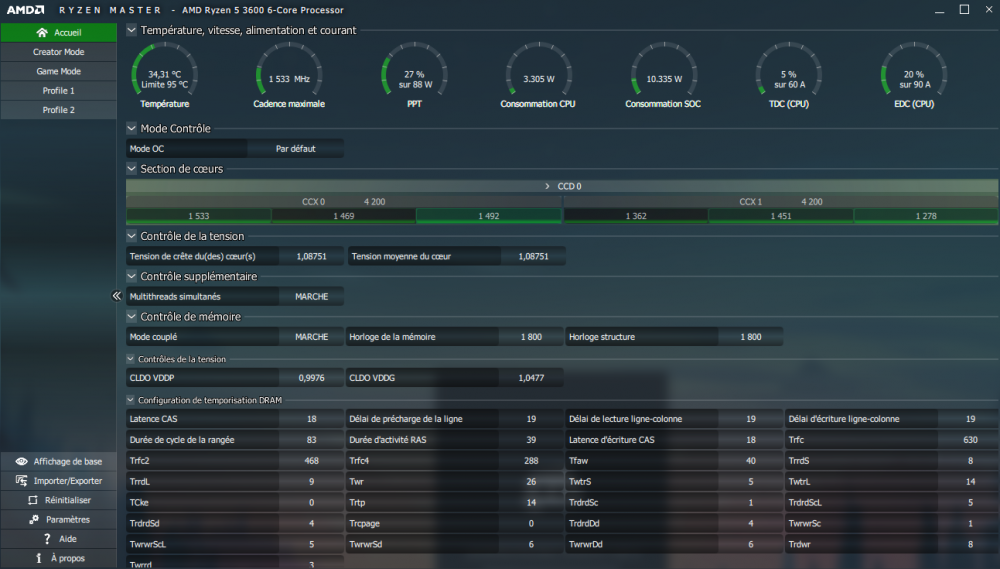This screenshot has width=1000, height=569.
Task: Switch to the Game Mode tab
Action: [x=59, y=71]
